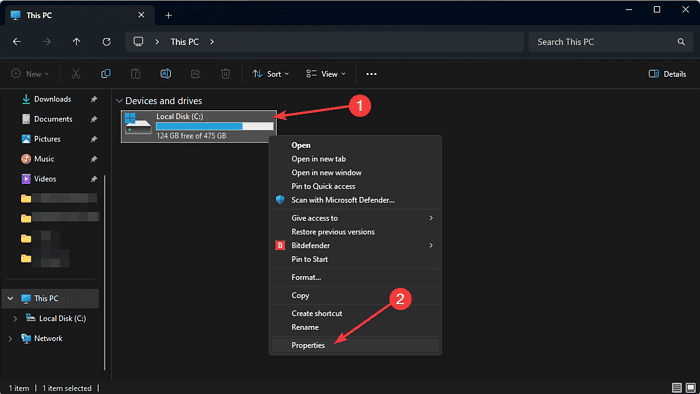Click the pin next to Videos
The height and width of the screenshot is (394, 700).
click(94, 179)
